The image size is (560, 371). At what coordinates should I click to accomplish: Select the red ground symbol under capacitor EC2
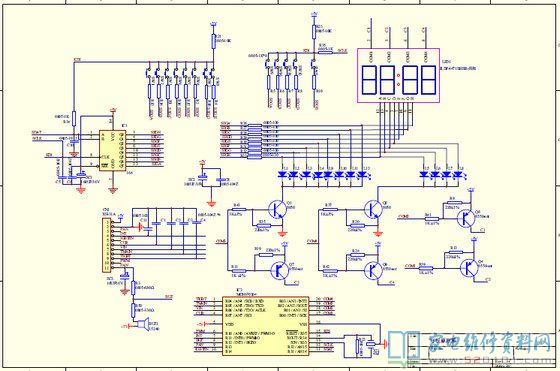212,204
